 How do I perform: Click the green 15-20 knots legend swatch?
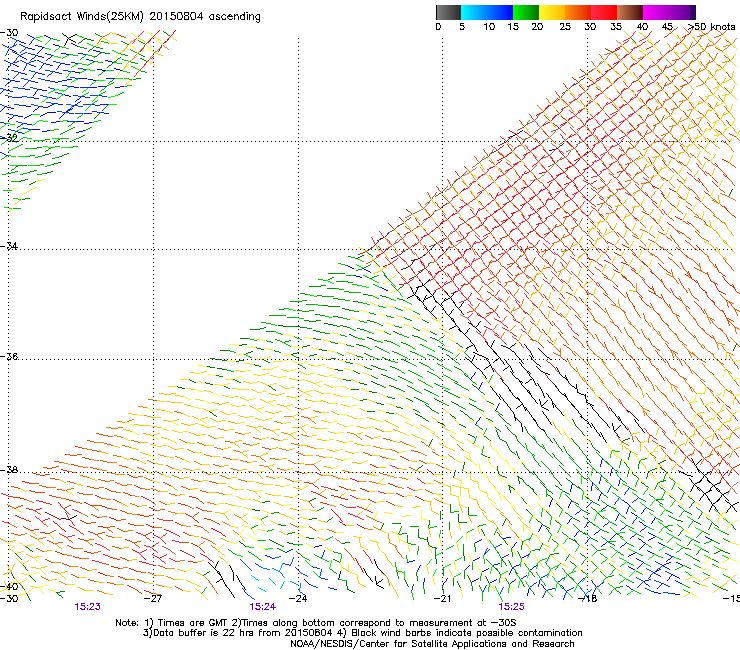(x=526, y=12)
